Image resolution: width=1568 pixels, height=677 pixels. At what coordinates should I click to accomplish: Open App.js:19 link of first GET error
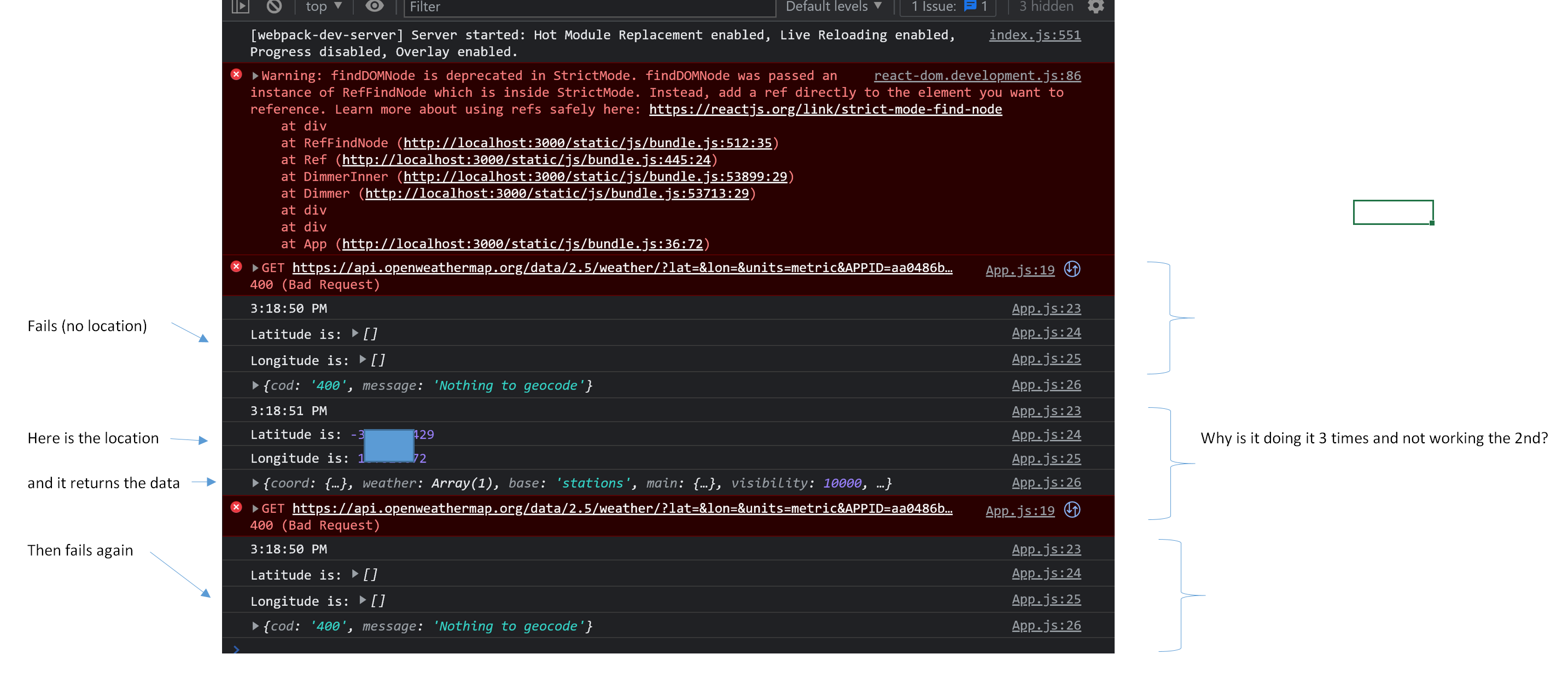coord(1020,270)
